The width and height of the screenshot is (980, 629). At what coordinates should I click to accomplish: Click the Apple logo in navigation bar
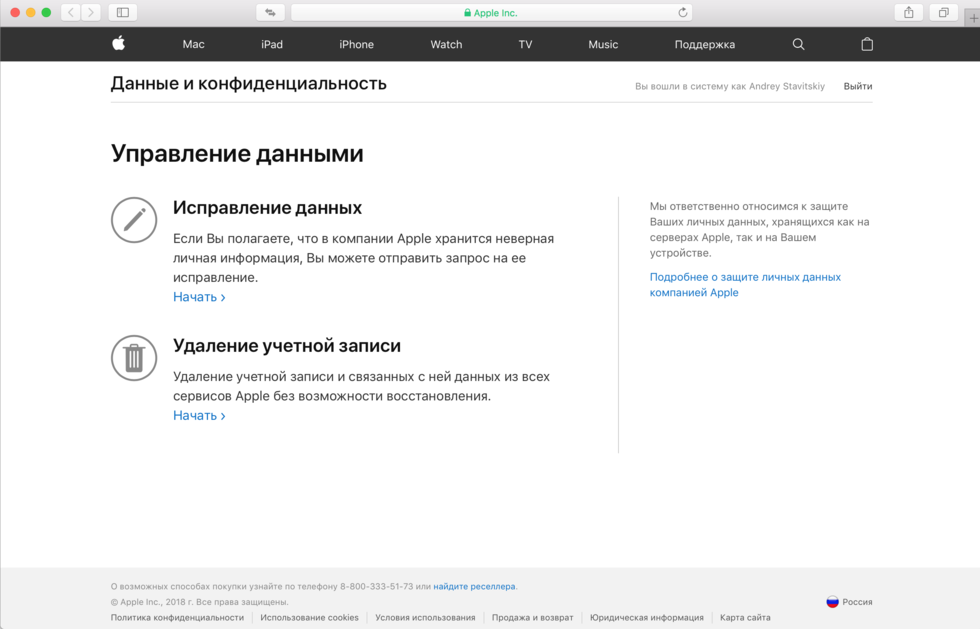tap(118, 43)
